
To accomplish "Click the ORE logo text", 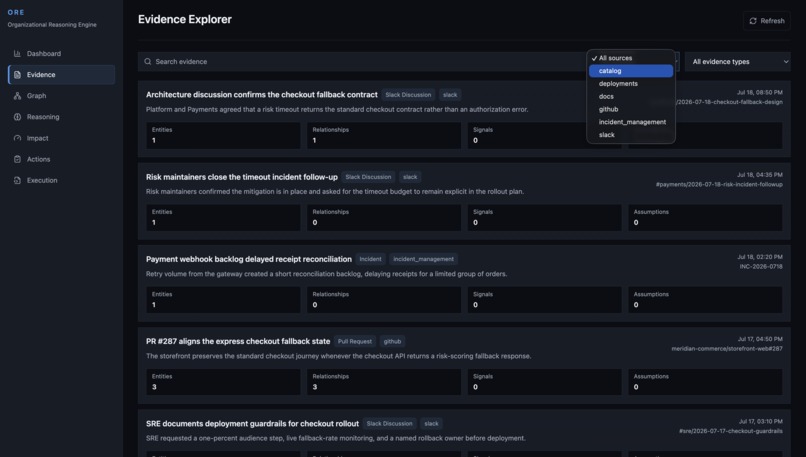I will (16, 12).
